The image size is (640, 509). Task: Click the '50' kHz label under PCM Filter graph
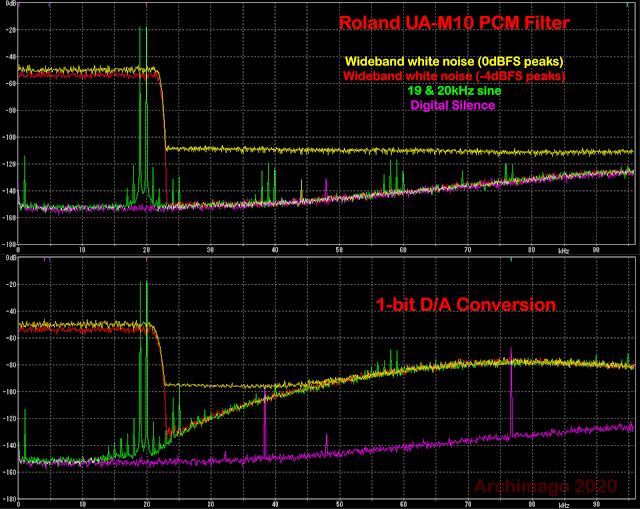pyautogui.click(x=339, y=250)
